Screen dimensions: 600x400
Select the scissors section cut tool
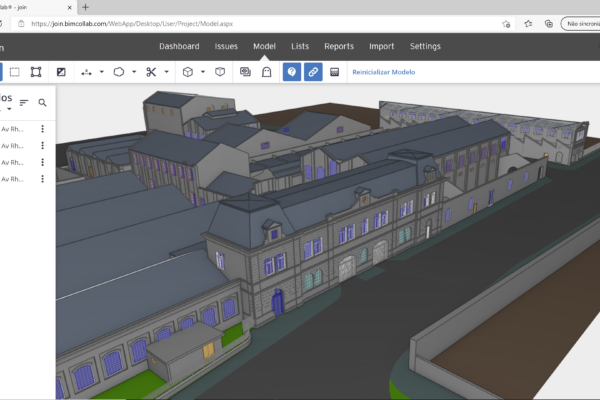click(151, 72)
